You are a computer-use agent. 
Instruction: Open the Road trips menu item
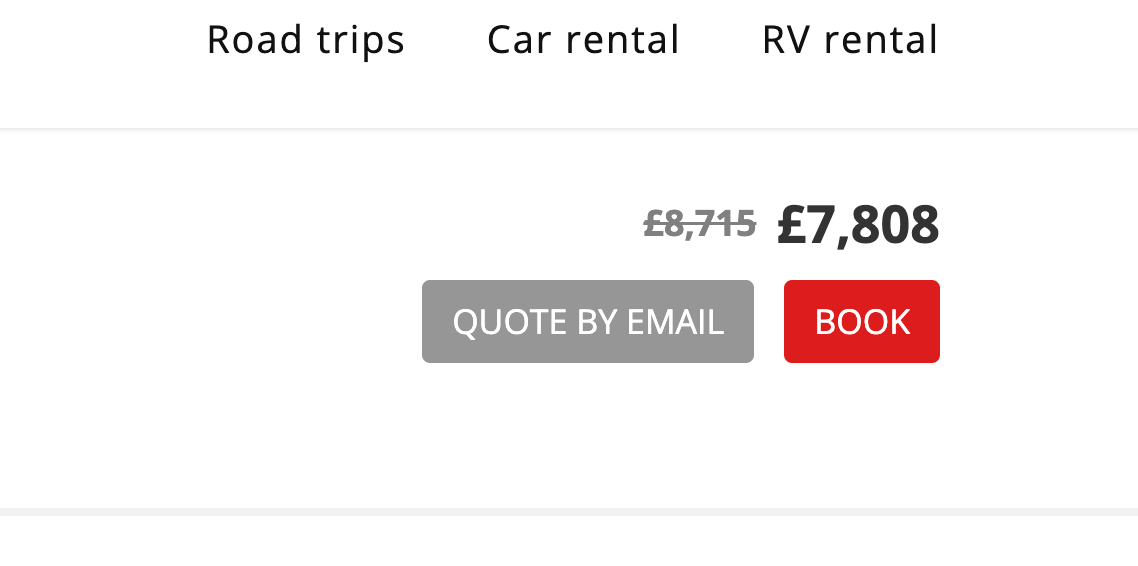[x=306, y=40]
